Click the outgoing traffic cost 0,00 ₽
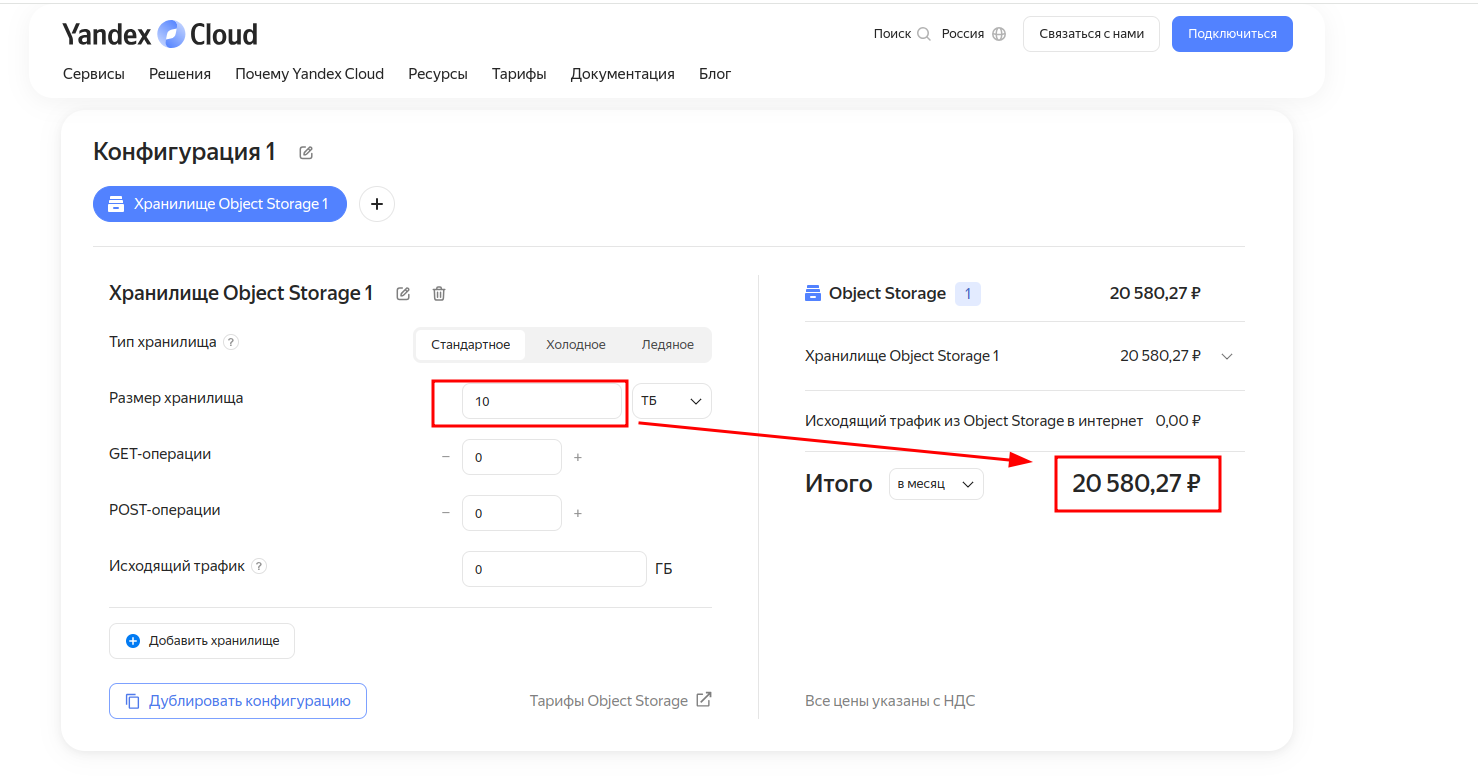Image resolution: width=1478 pixels, height=778 pixels. 1178,421
